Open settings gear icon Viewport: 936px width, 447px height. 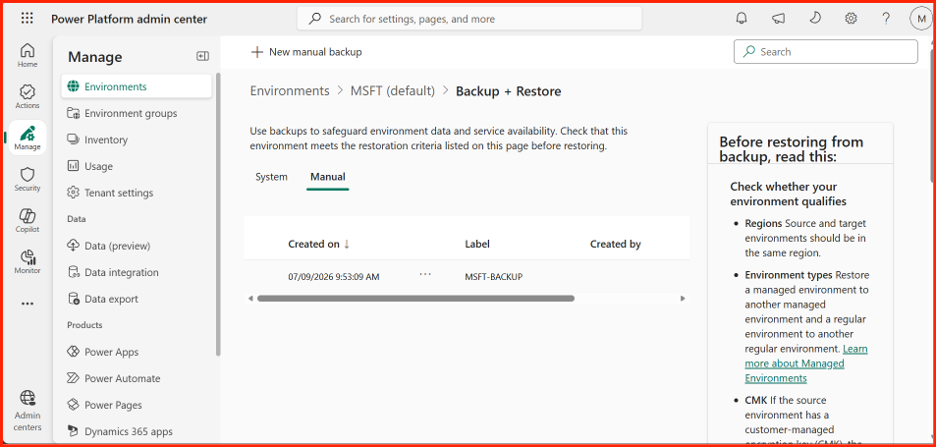tap(851, 19)
